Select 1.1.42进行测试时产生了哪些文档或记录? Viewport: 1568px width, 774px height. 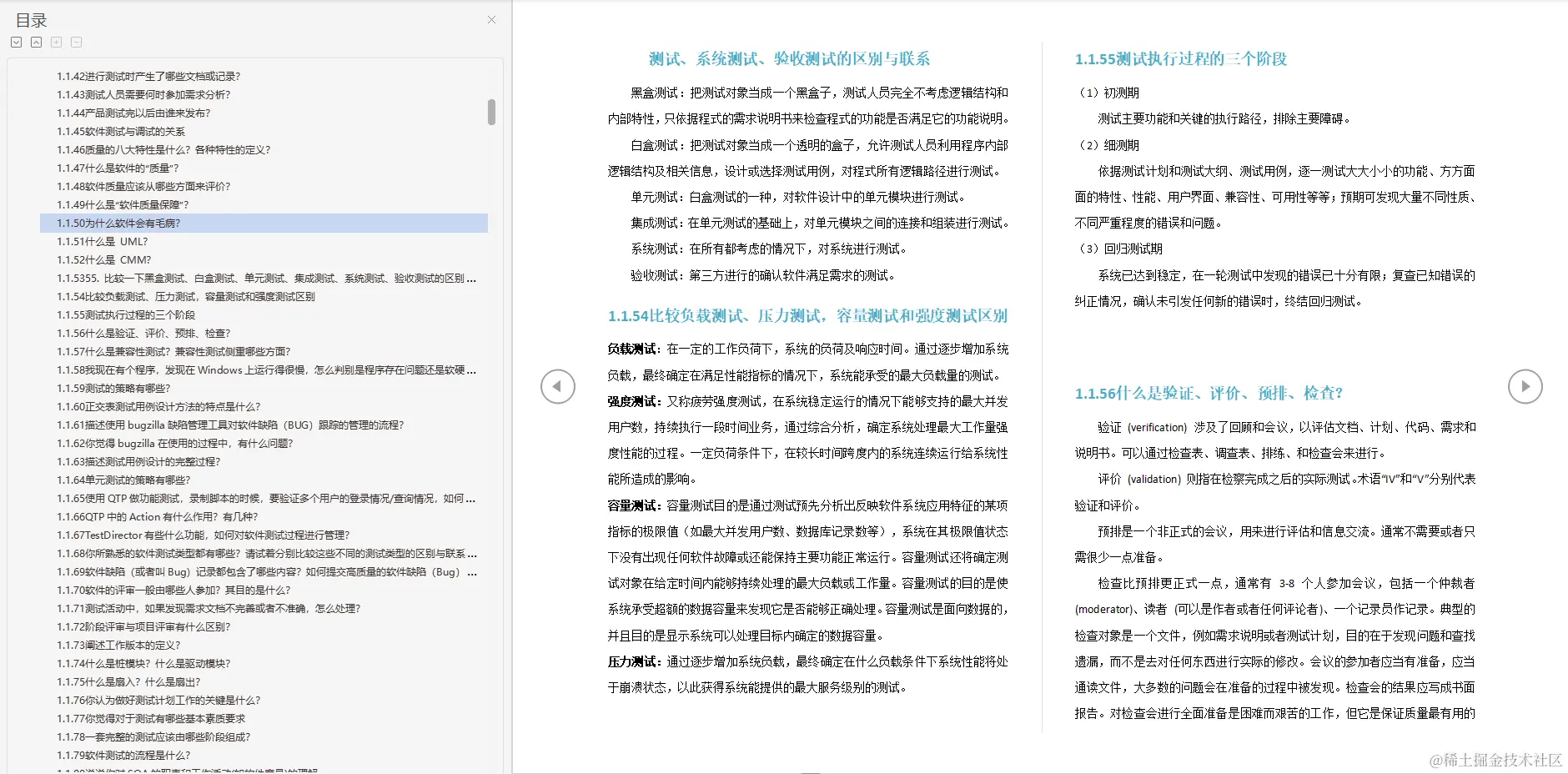148,76
